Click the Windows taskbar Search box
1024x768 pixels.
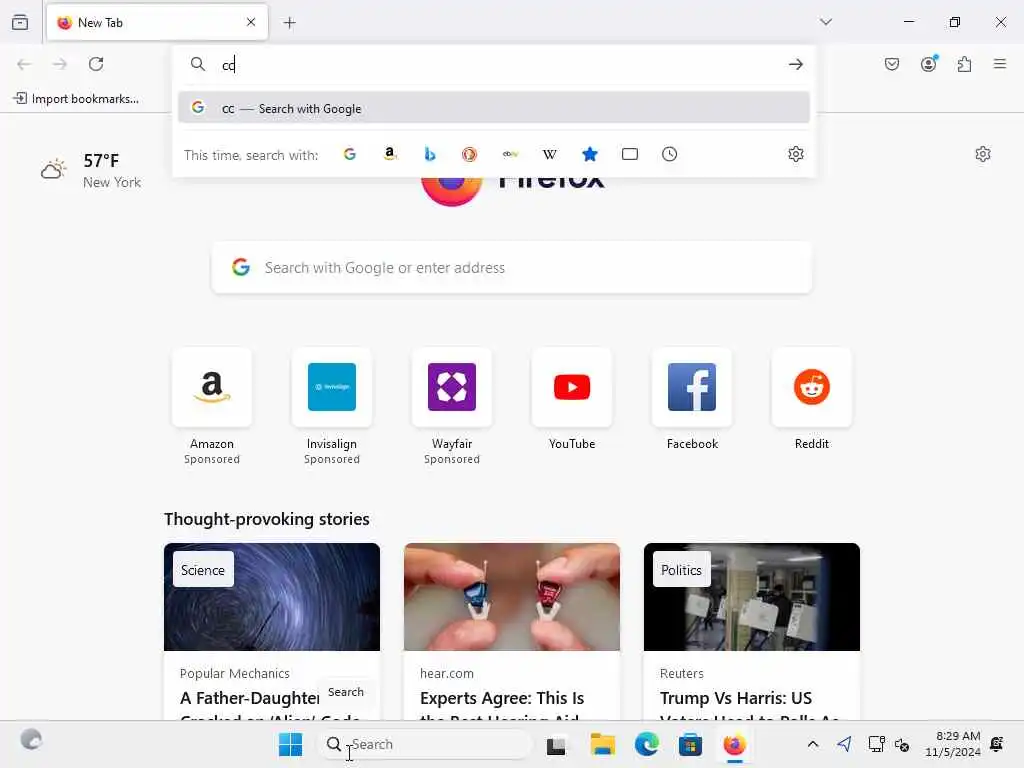[x=425, y=744]
